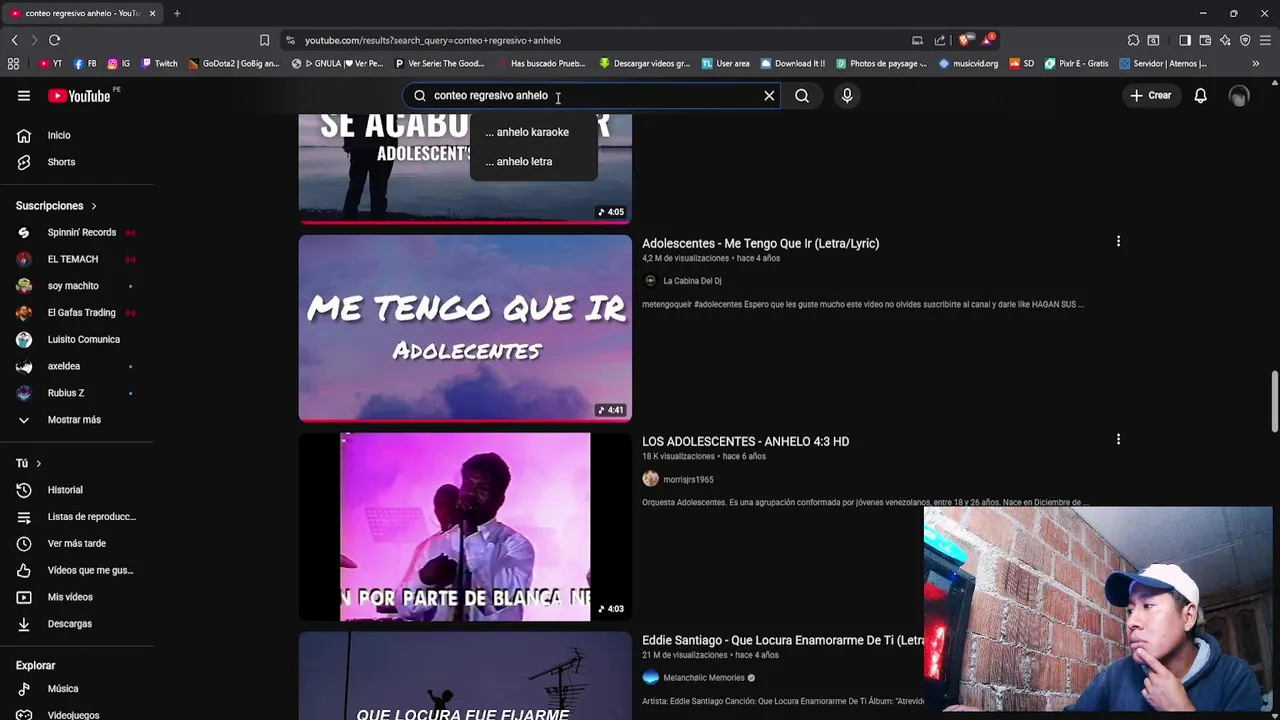Open Ver más tarde
This screenshot has width=1280, height=720.
click(77, 543)
